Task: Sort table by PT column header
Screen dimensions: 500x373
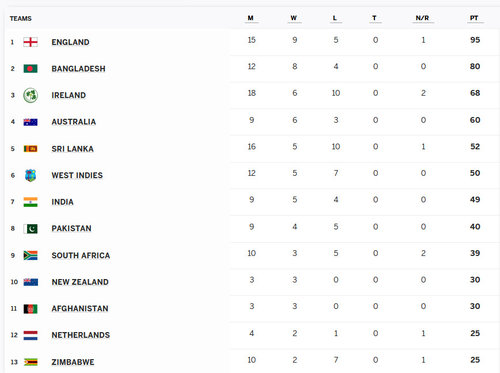Action: 474,18
